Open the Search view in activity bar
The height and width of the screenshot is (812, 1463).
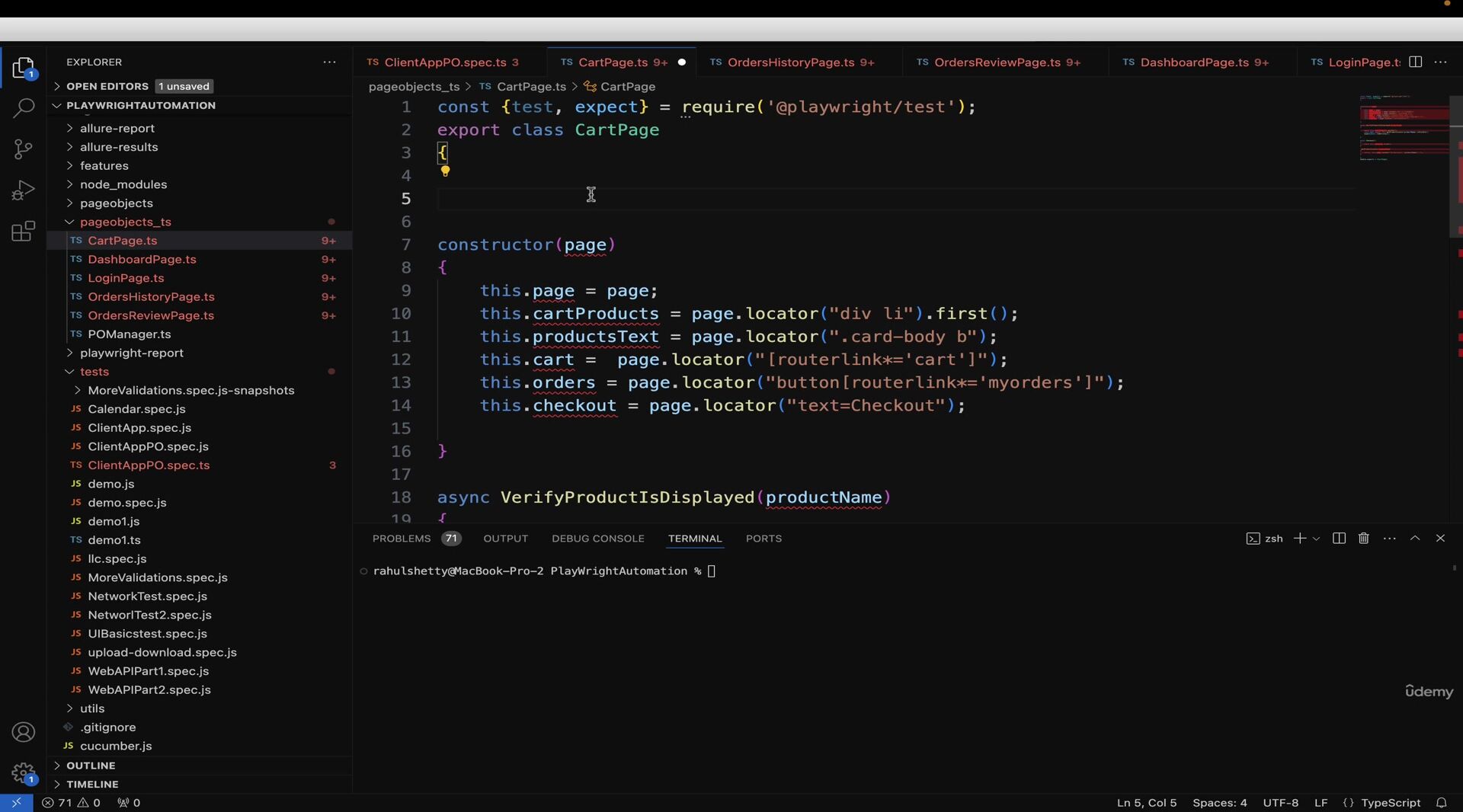(24, 108)
